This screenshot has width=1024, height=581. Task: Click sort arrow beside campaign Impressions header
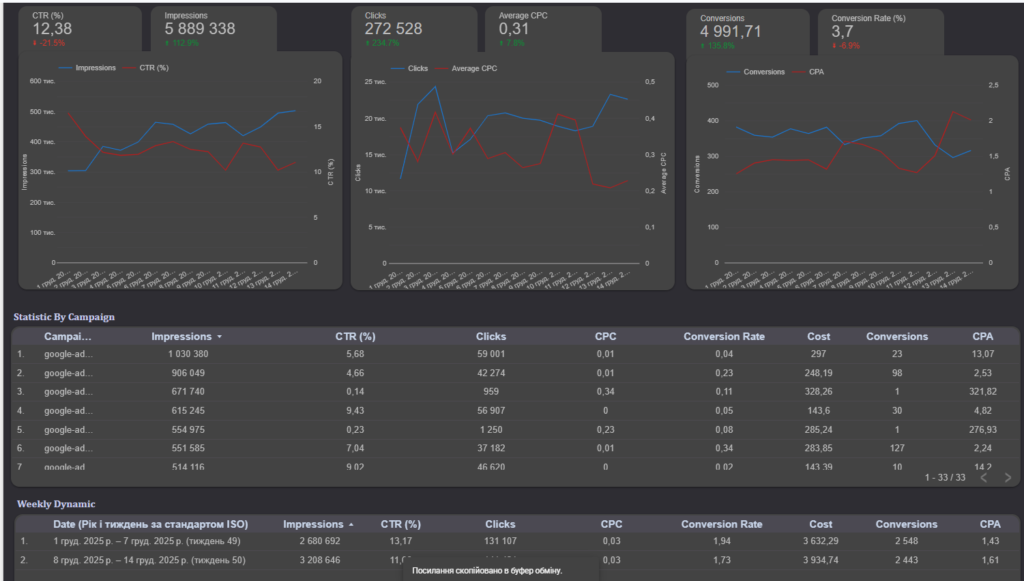(220, 337)
